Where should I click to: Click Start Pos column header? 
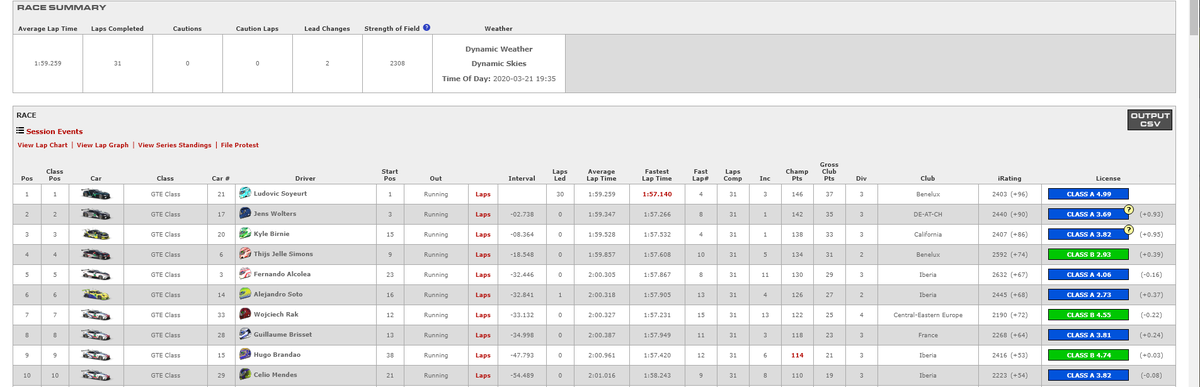pos(390,174)
